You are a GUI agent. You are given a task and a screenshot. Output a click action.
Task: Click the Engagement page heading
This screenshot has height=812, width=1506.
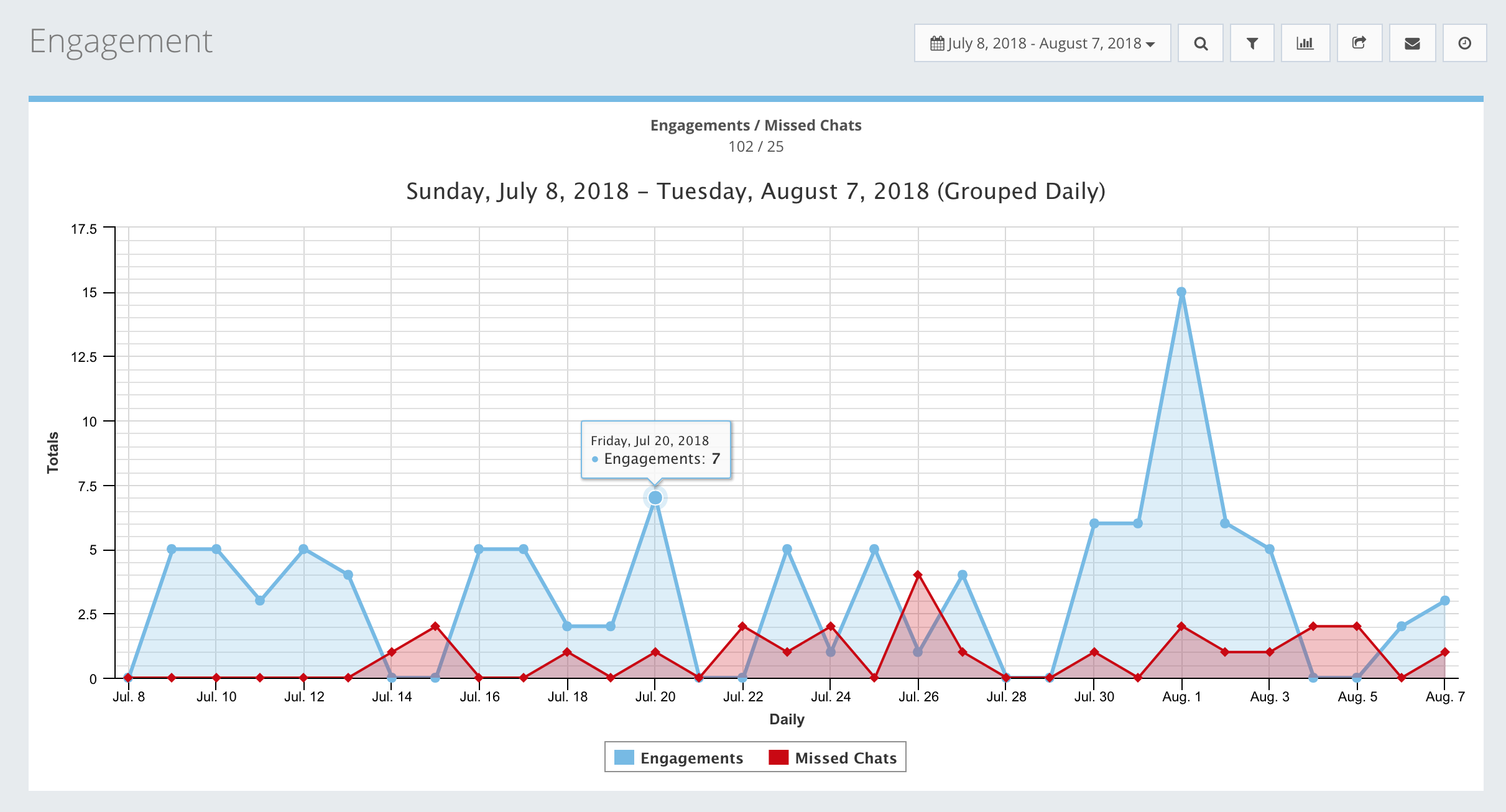pos(121,42)
